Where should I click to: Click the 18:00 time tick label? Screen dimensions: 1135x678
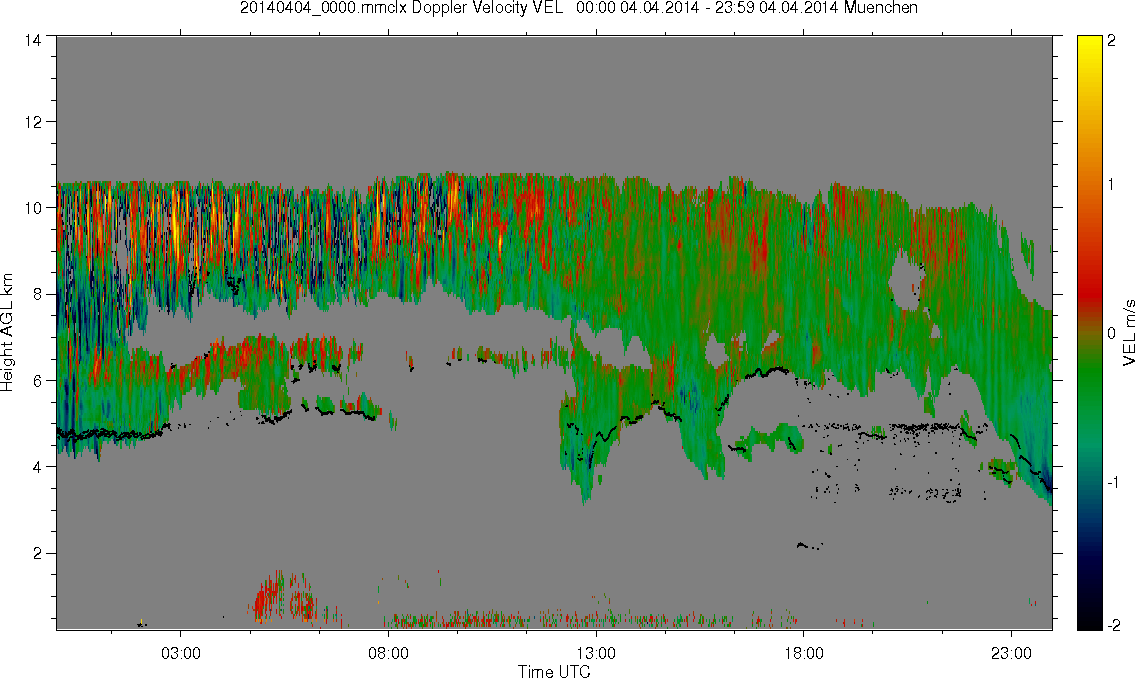click(x=803, y=653)
